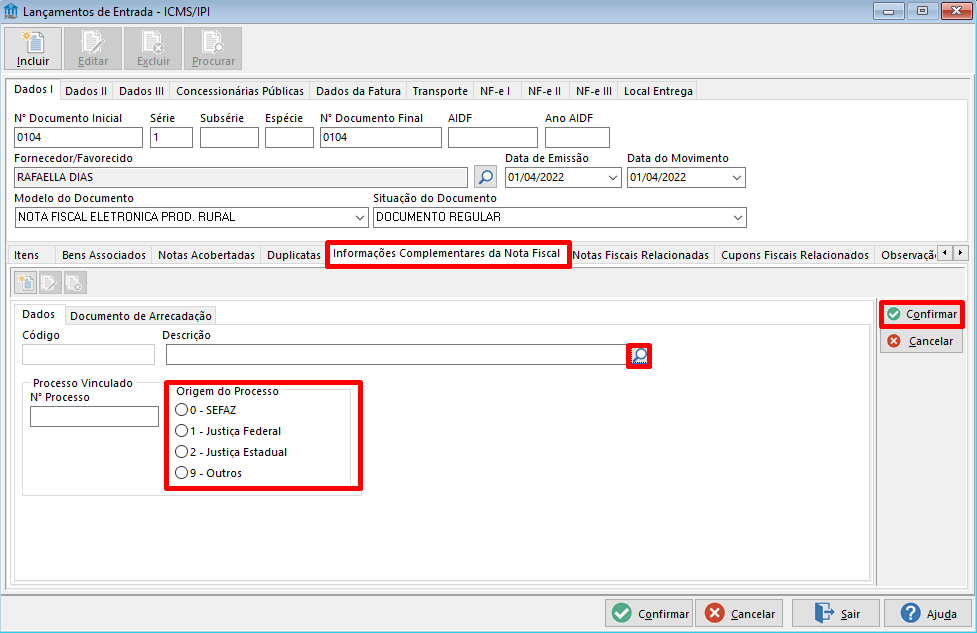Open the NF-e I tab
This screenshot has width=977, height=633.
(x=495, y=91)
